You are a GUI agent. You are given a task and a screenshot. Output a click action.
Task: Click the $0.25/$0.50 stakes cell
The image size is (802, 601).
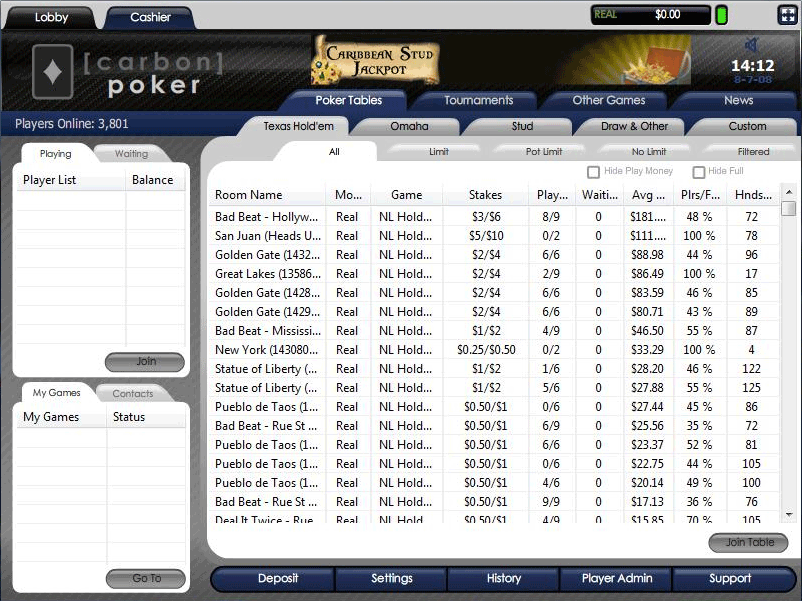point(486,350)
